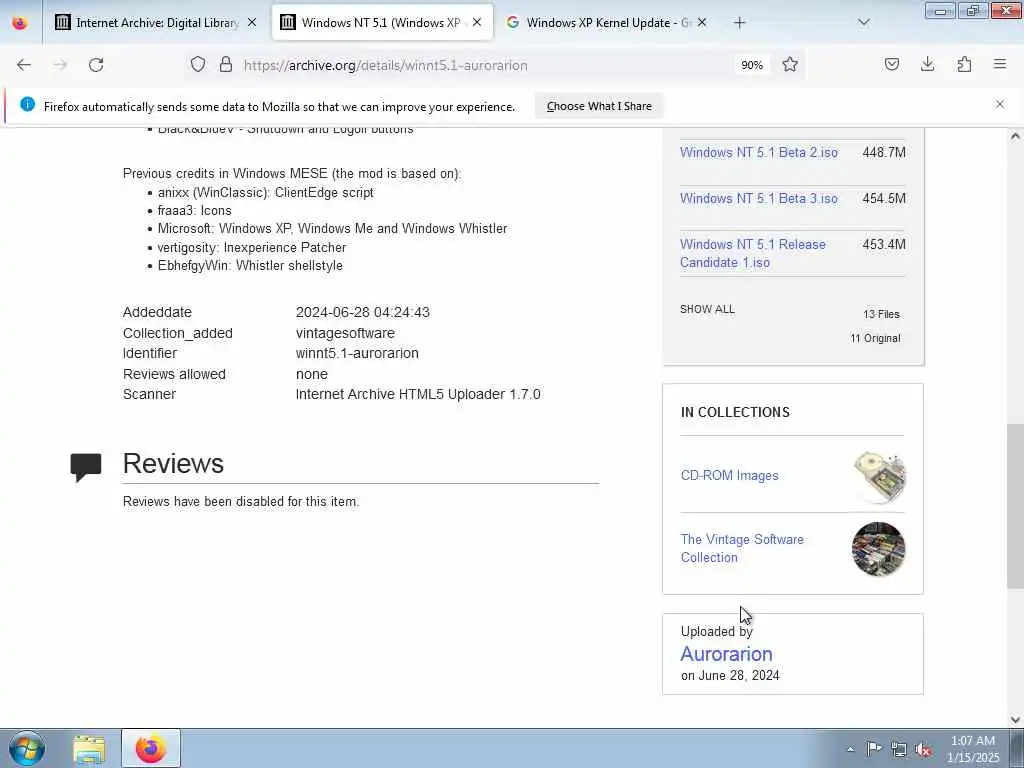Download Windows NT 5.1 Beta 2.iso
The width and height of the screenshot is (1024, 768).
click(x=758, y=152)
